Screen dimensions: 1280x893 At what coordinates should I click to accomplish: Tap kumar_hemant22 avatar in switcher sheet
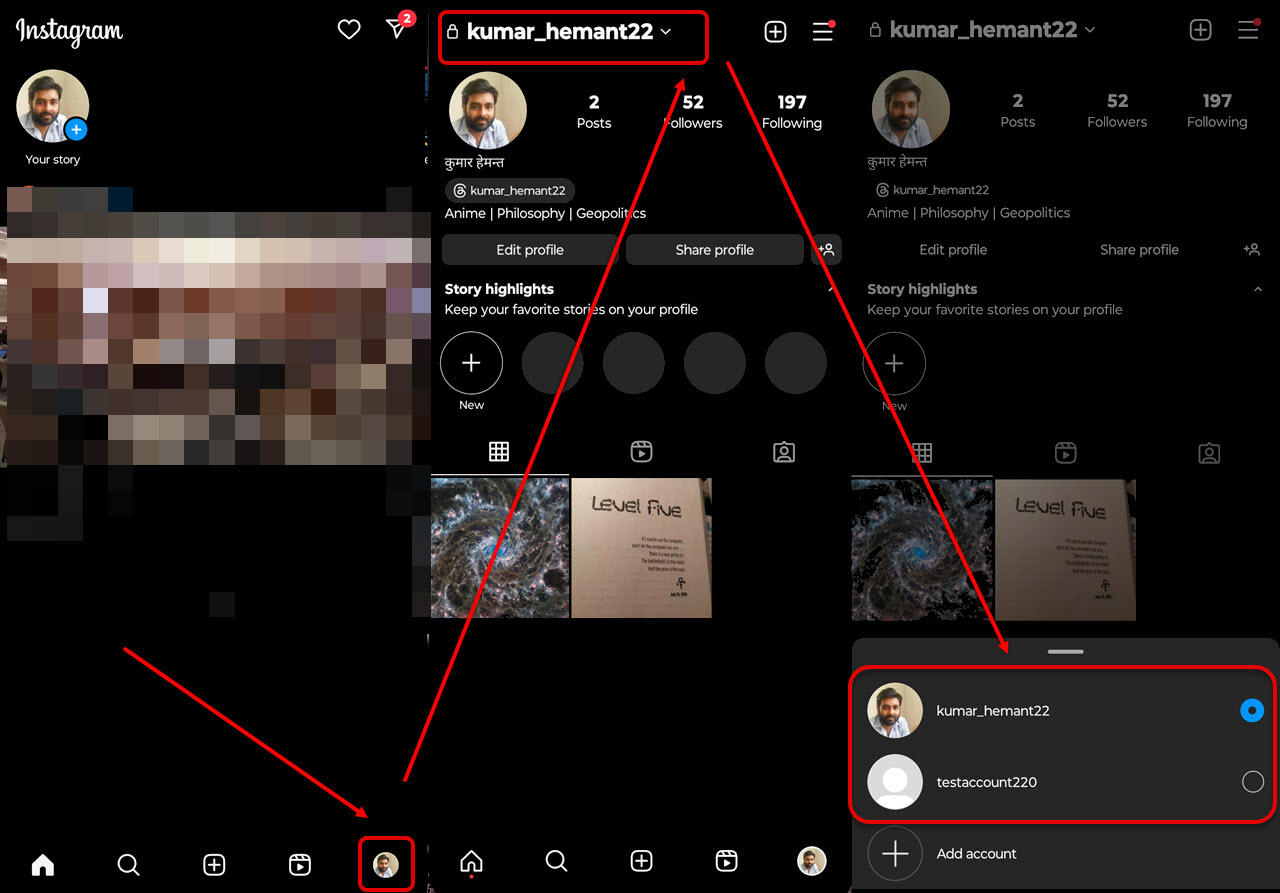click(x=895, y=710)
